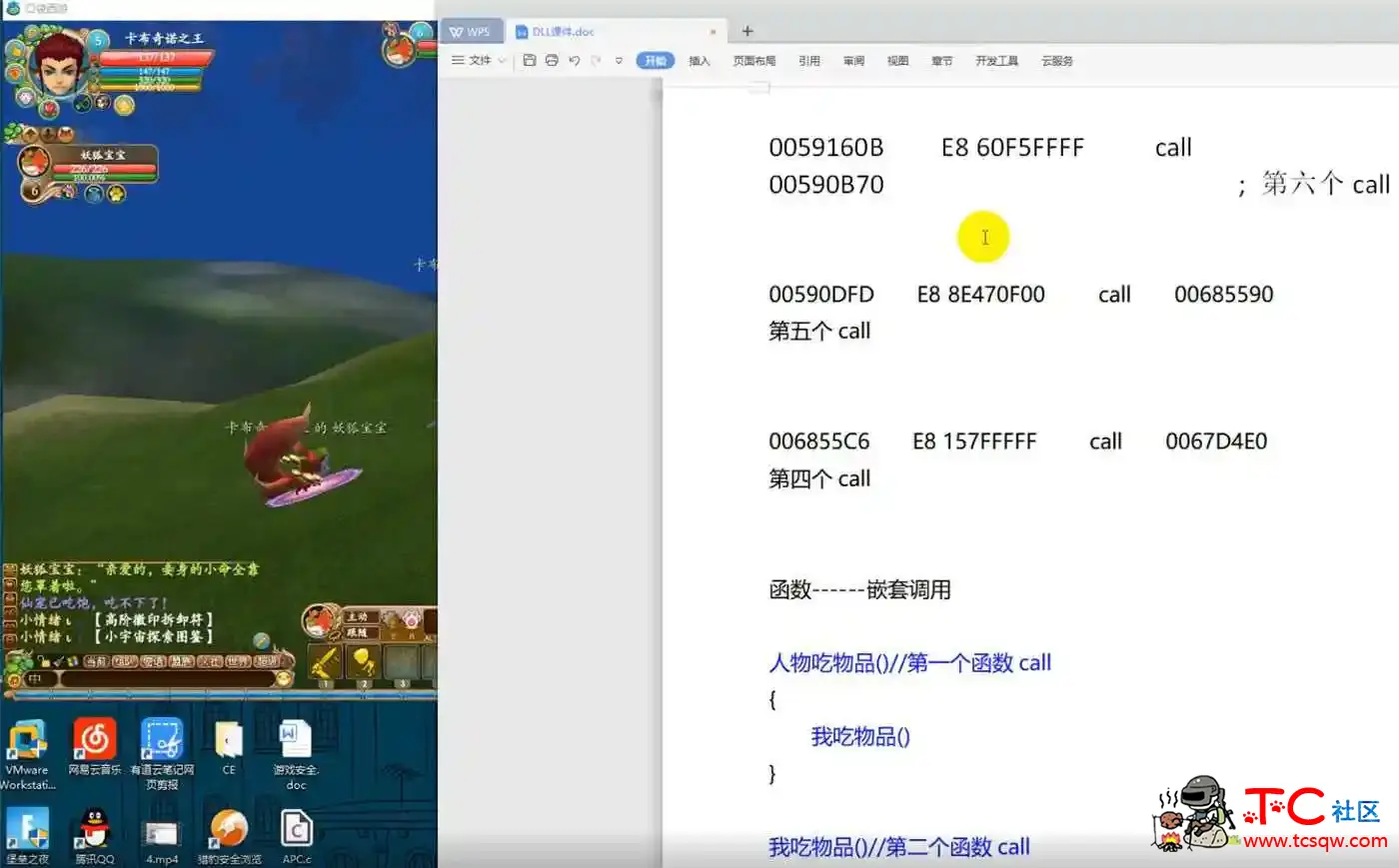Click empty skill slot 3 in game

pyautogui.click(x=402, y=662)
